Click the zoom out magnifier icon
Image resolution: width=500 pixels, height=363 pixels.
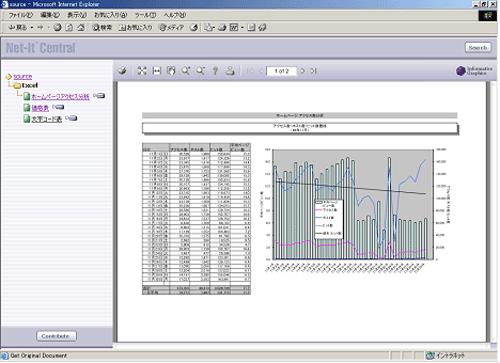(x=200, y=71)
